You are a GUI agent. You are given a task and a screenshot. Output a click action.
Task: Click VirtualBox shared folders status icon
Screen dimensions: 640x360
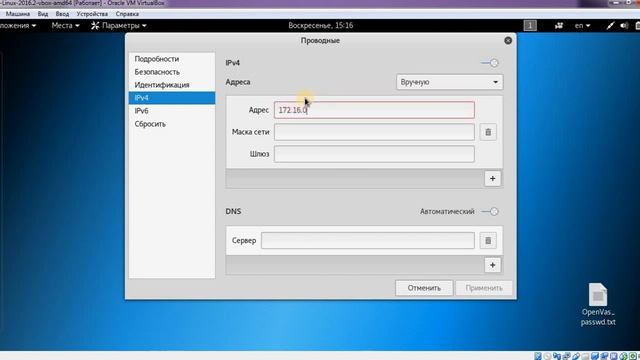tap(585, 356)
